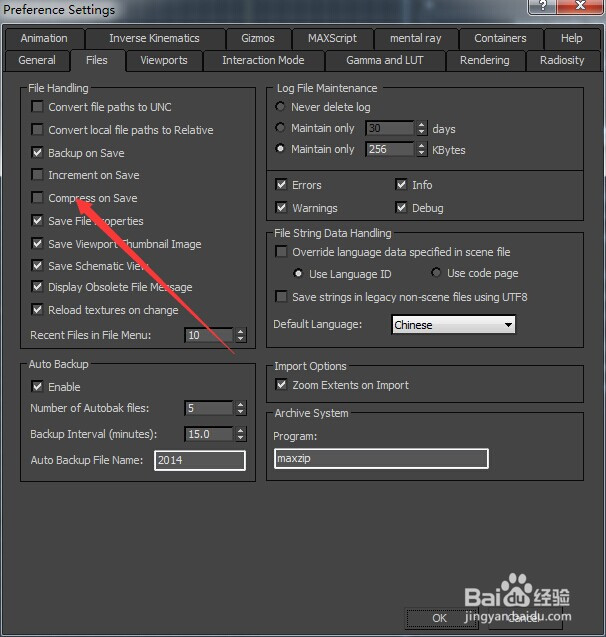
Task: Open the Gamma and LUT tab
Action: point(385,61)
